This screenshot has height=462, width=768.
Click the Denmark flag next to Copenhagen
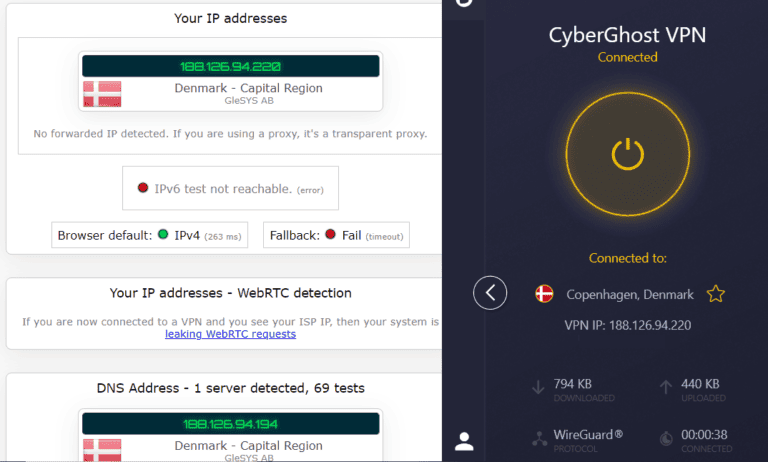(544, 294)
